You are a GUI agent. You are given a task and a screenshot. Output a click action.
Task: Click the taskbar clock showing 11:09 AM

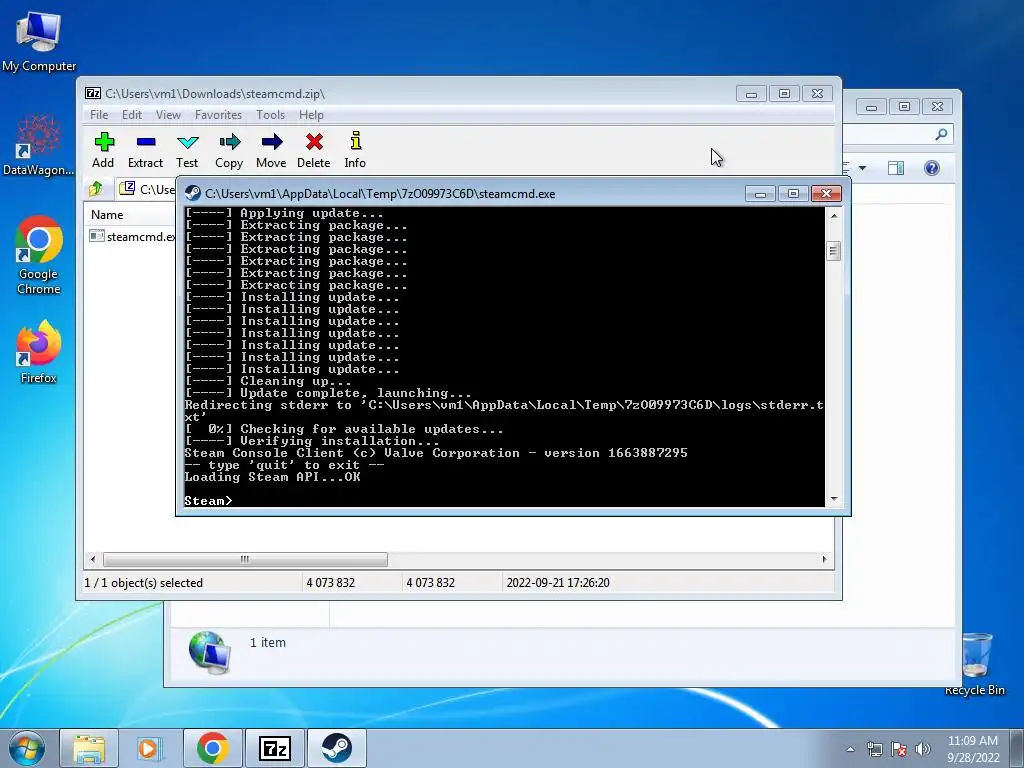coord(973,749)
